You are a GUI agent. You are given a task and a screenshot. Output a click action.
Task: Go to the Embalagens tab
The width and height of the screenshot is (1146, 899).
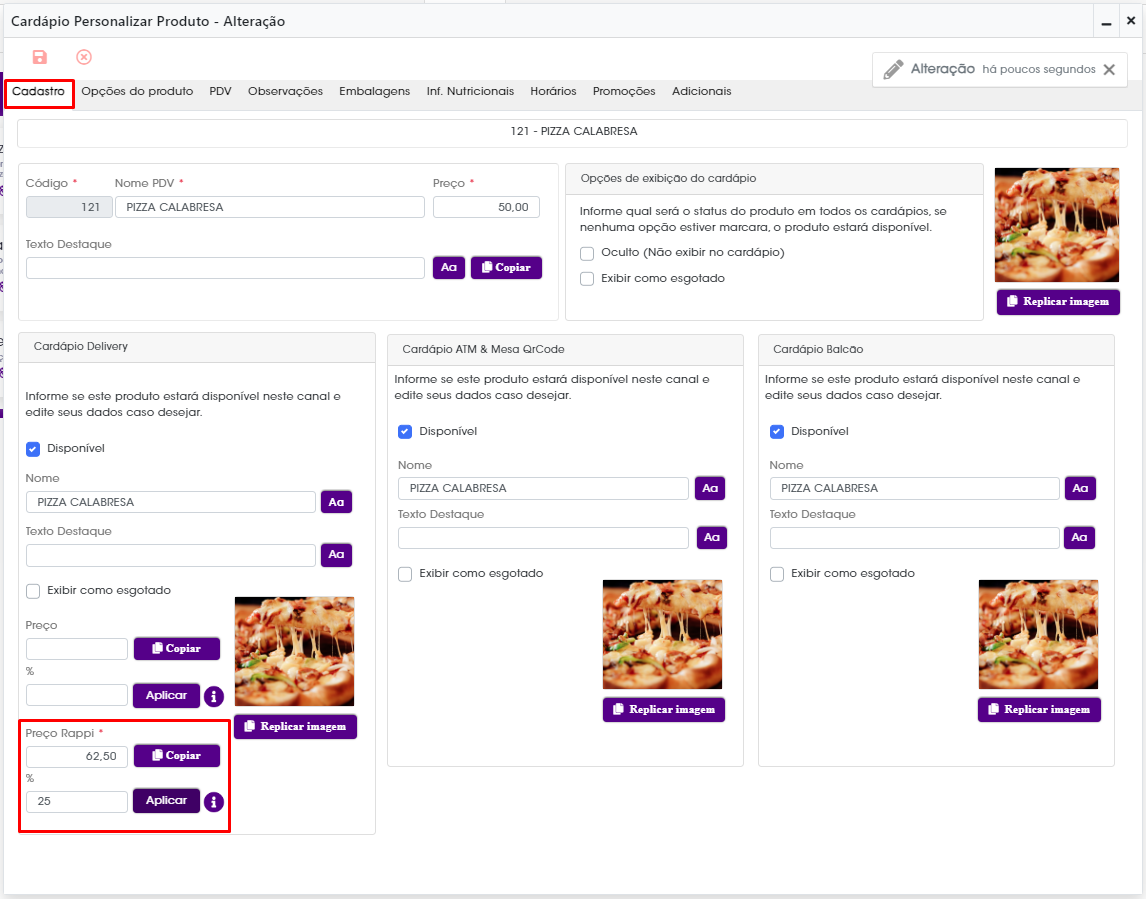(374, 91)
